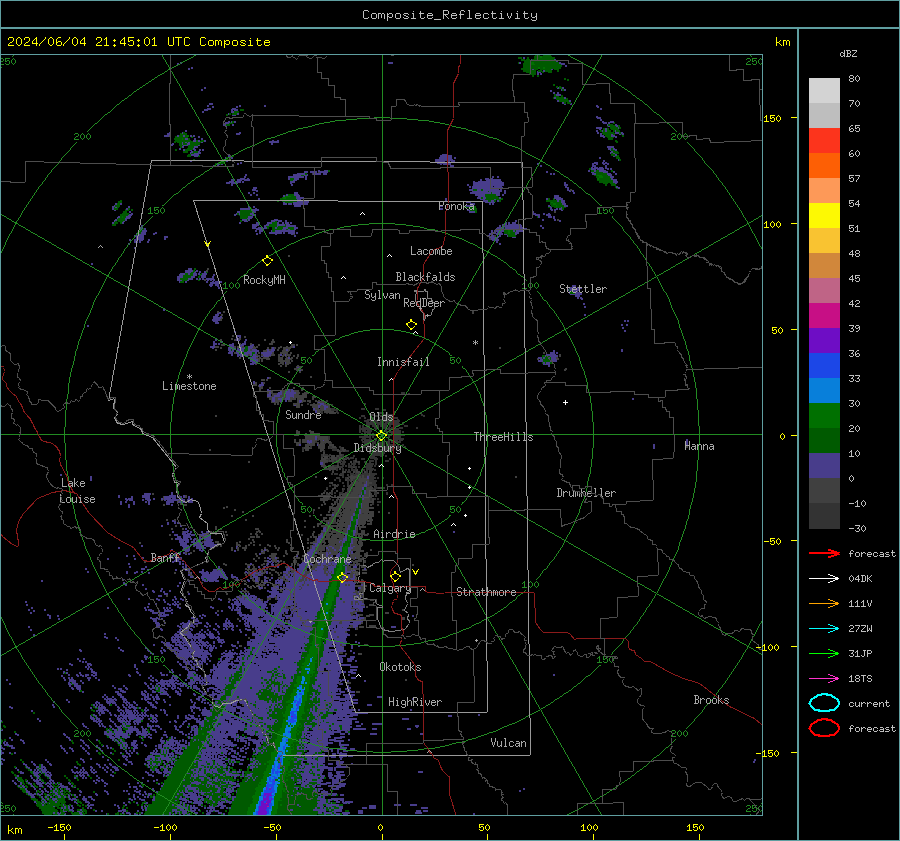The height and width of the screenshot is (841, 900).
Task: Click the Airdrie city label
Action: pos(394,534)
